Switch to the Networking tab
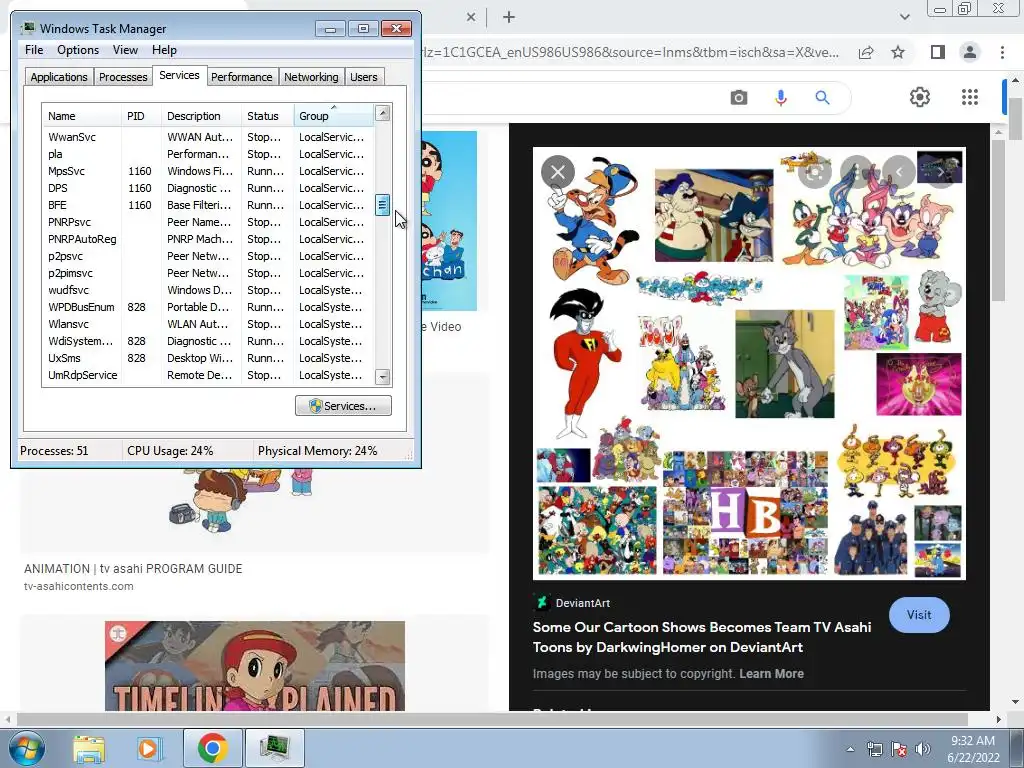Viewport: 1024px width, 768px height. coord(311,77)
